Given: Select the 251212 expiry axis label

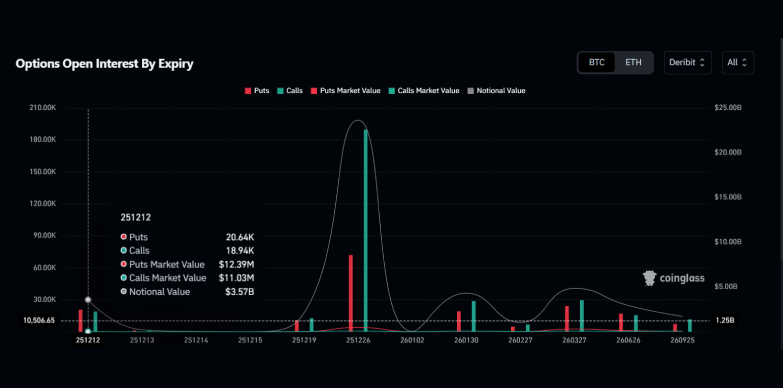Looking at the screenshot, I should [x=88, y=340].
